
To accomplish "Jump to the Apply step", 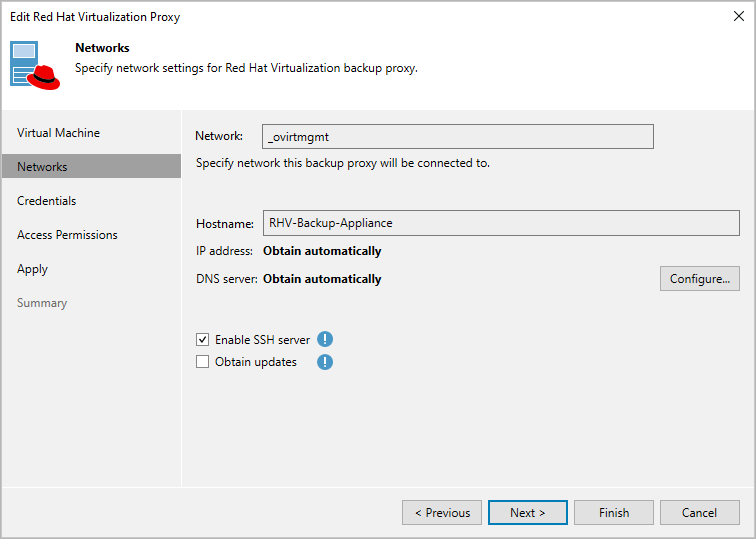I will 32,269.
